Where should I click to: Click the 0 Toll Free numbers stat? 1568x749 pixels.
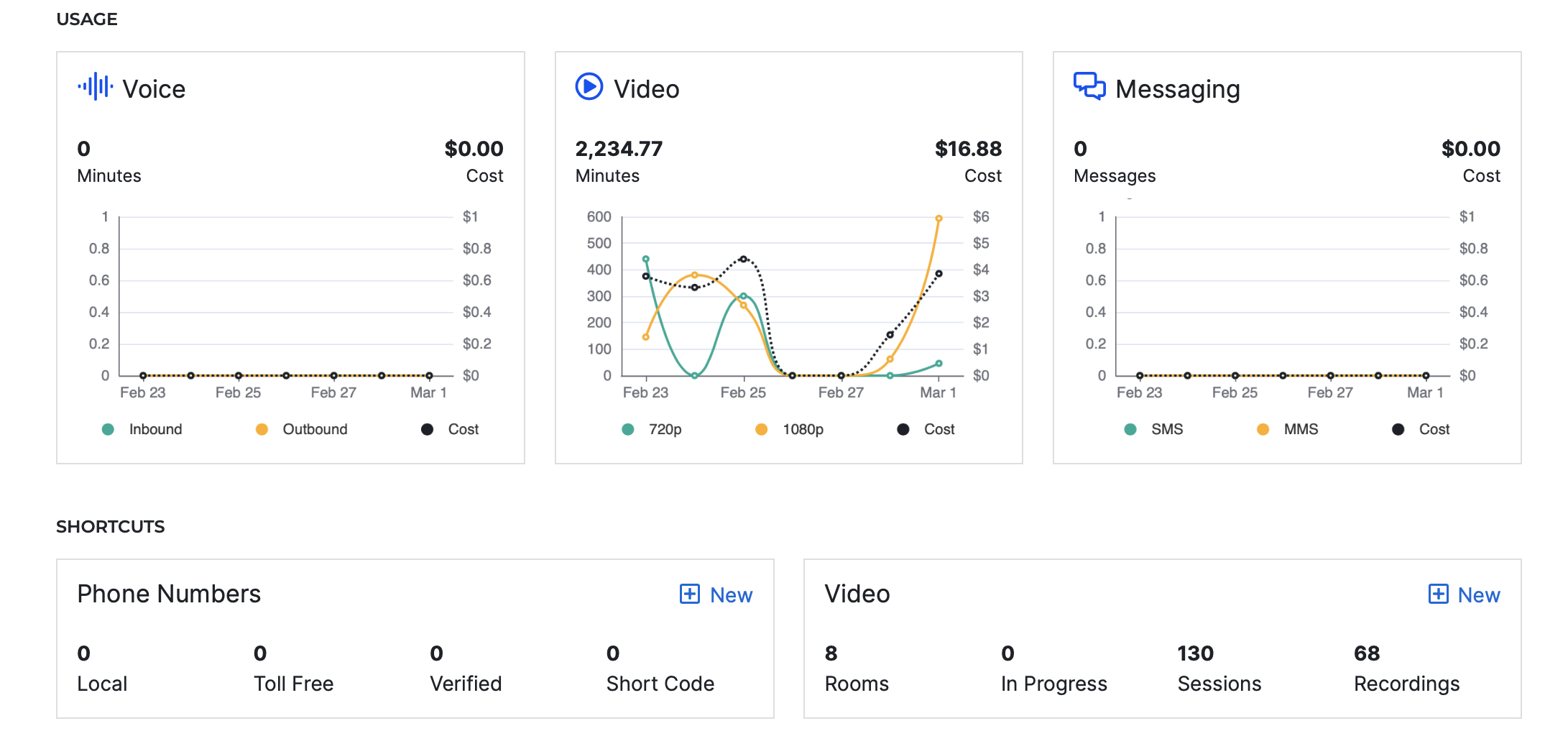pos(293,668)
